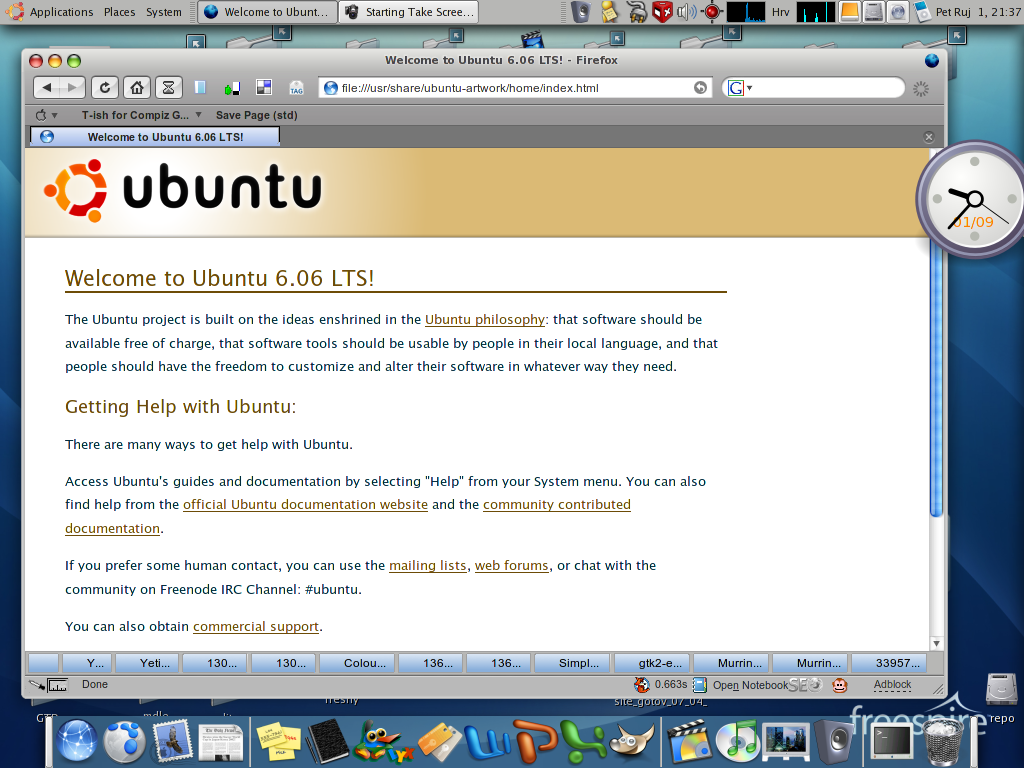1024x768 pixels.
Task: Click the checkered squares toolbar icon
Action: click(x=264, y=88)
